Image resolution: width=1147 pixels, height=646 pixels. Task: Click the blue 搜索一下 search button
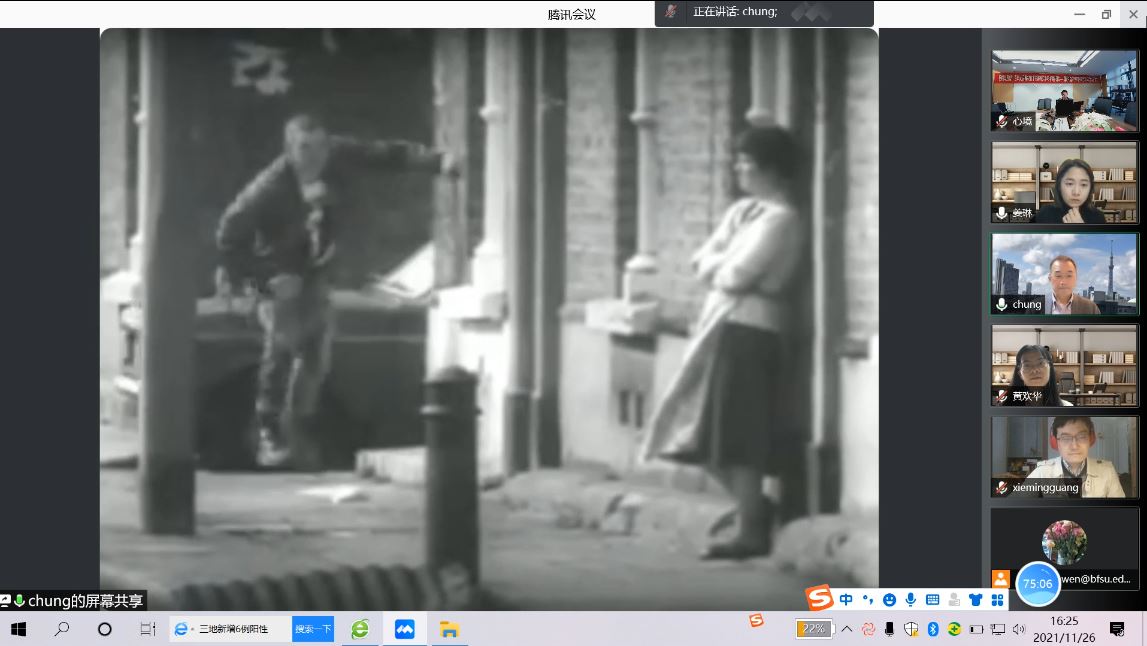pyautogui.click(x=313, y=629)
